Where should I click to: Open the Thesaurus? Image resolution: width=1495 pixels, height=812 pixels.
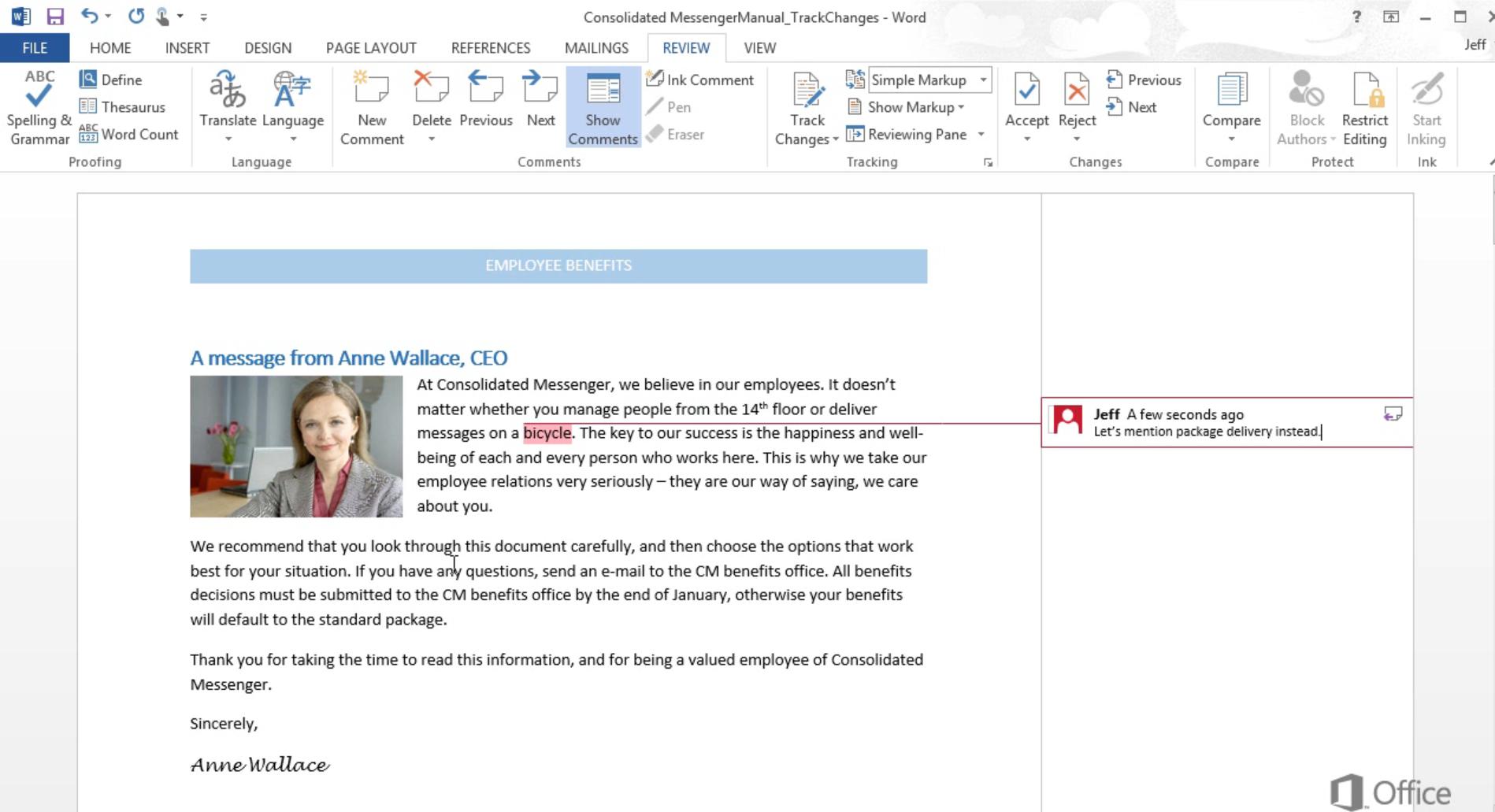pyautogui.click(x=122, y=107)
